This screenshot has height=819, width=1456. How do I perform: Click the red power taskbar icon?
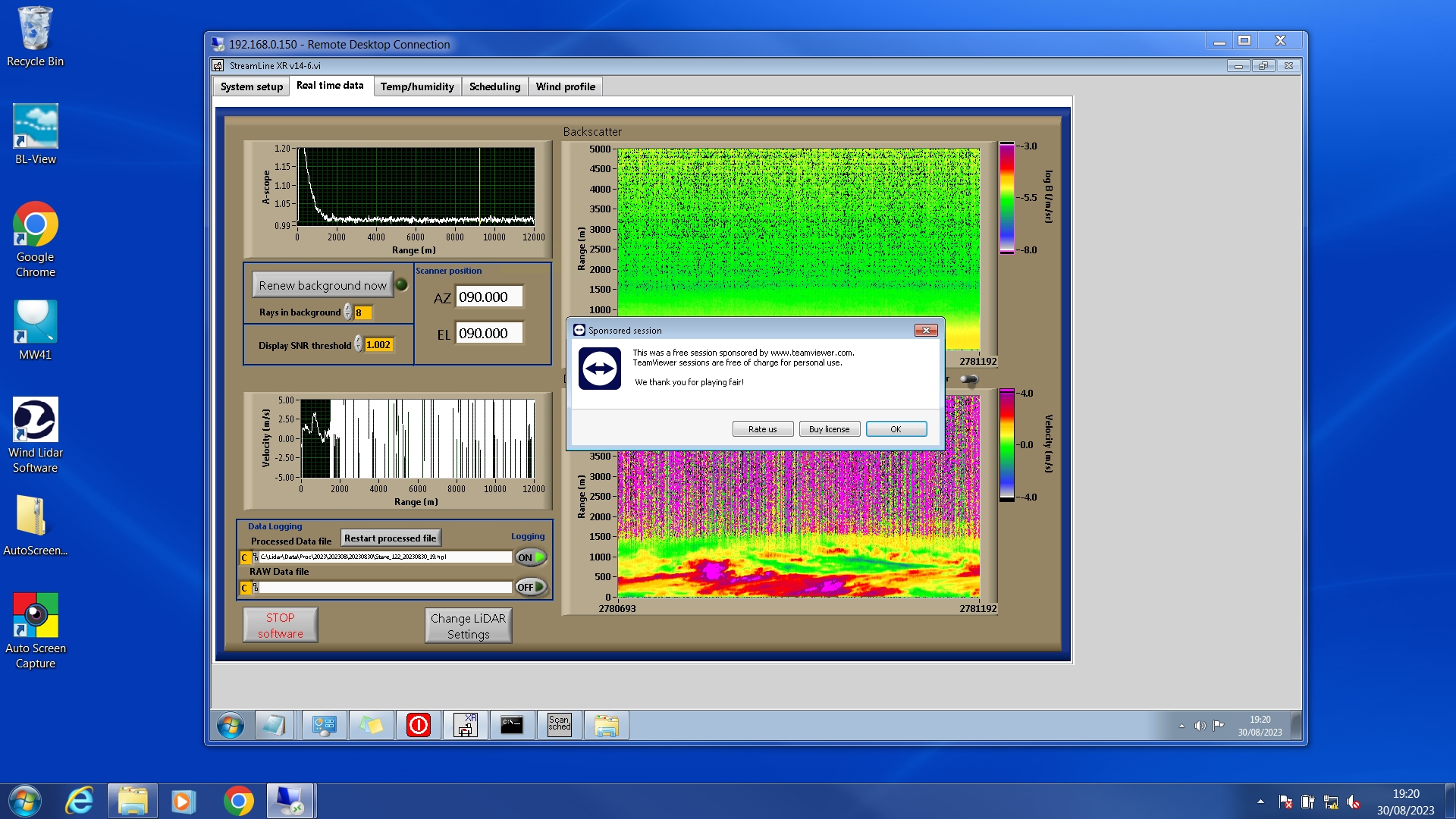tap(418, 725)
